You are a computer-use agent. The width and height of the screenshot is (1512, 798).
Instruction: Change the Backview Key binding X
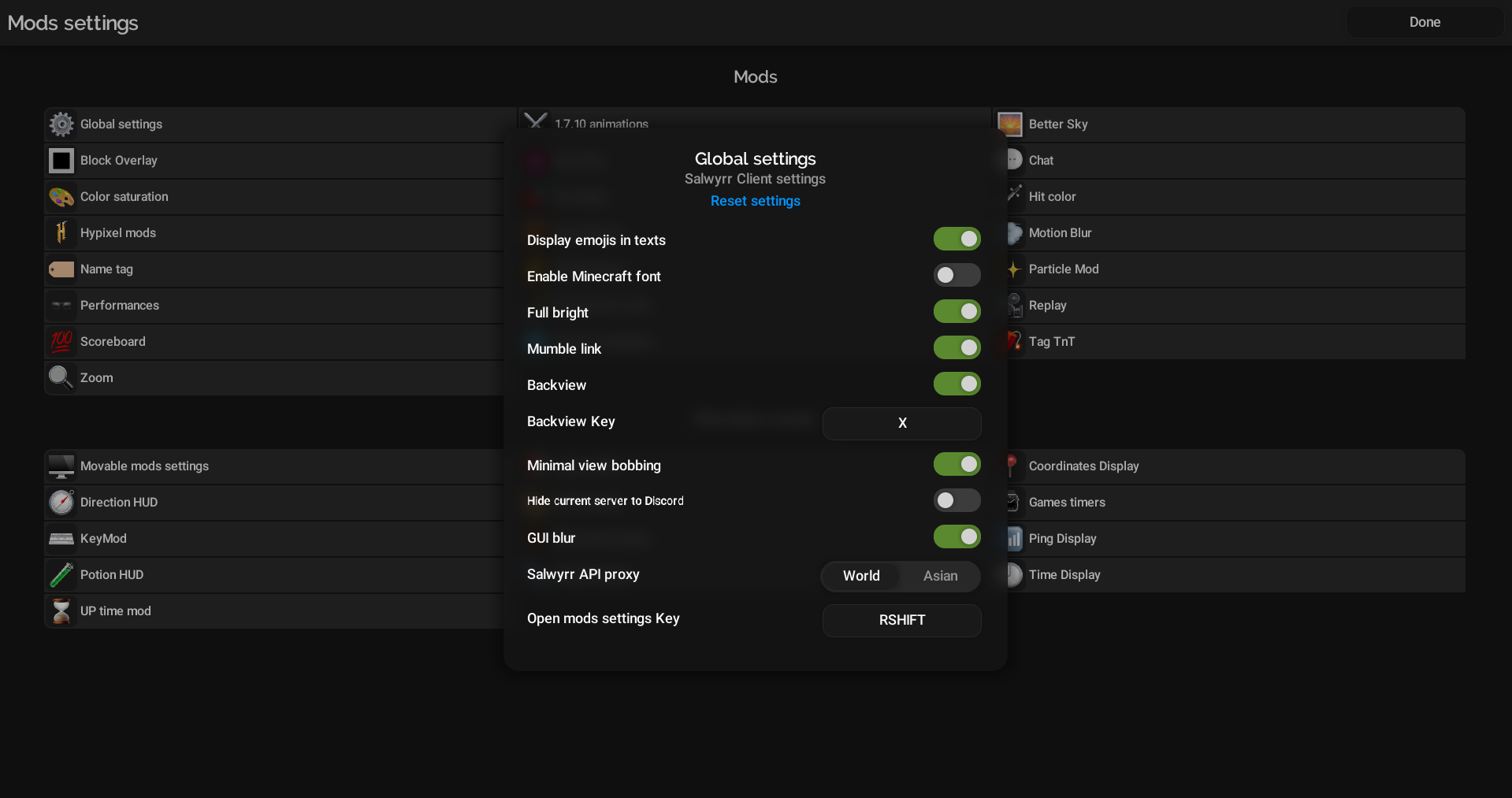(x=901, y=424)
